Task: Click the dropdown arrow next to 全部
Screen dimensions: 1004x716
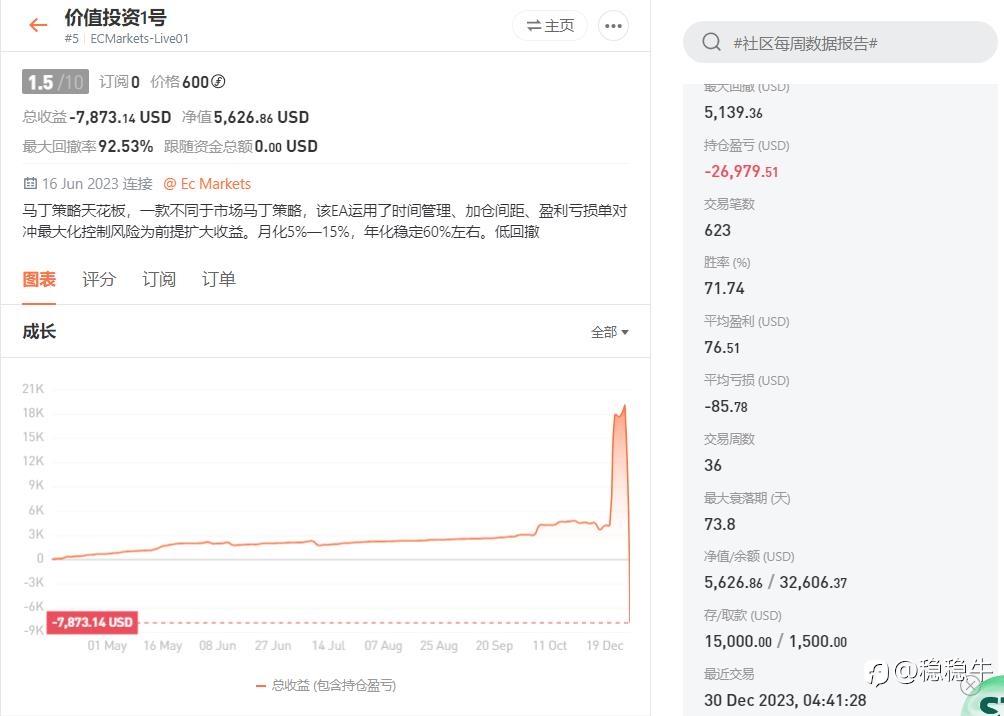Action: coord(625,332)
